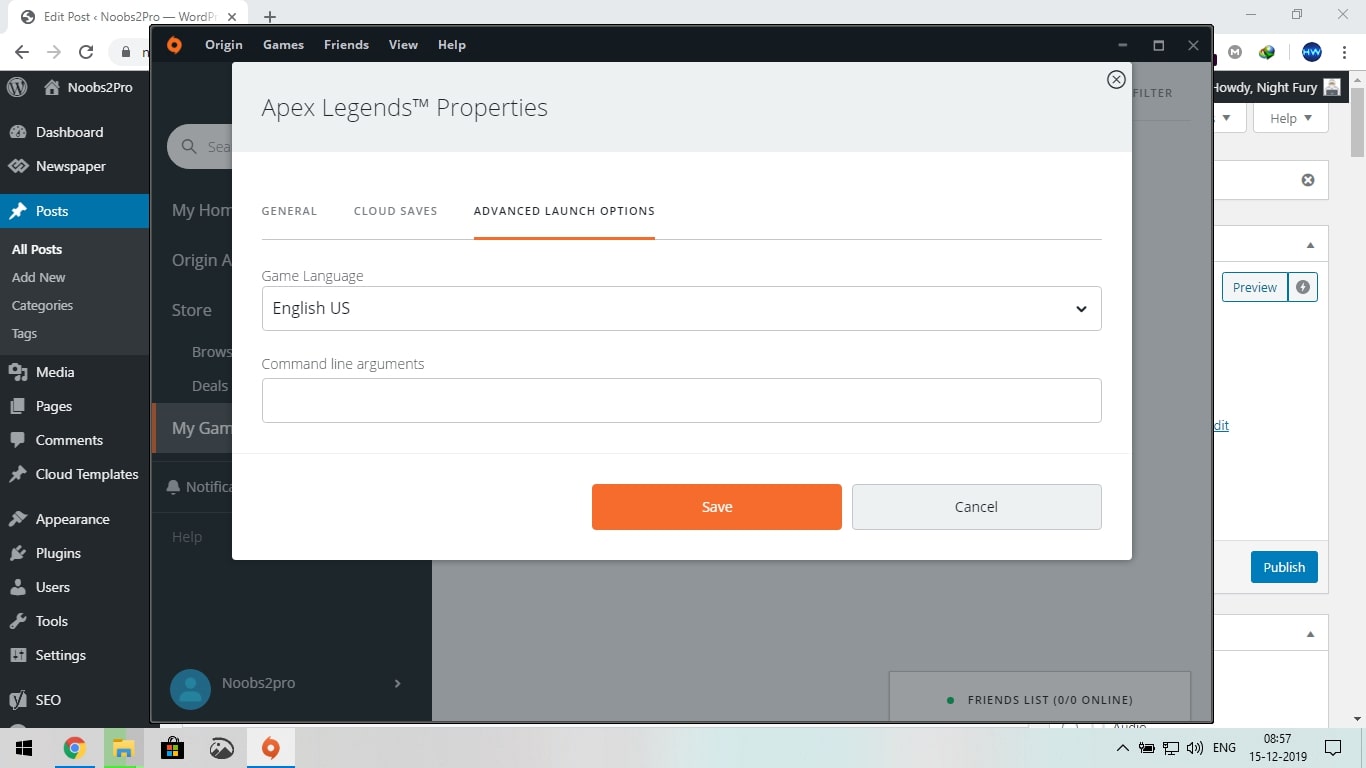The image size is (1366, 768).
Task: Click Help in Origin sidebar
Action: pyautogui.click(x=187, y=537)
